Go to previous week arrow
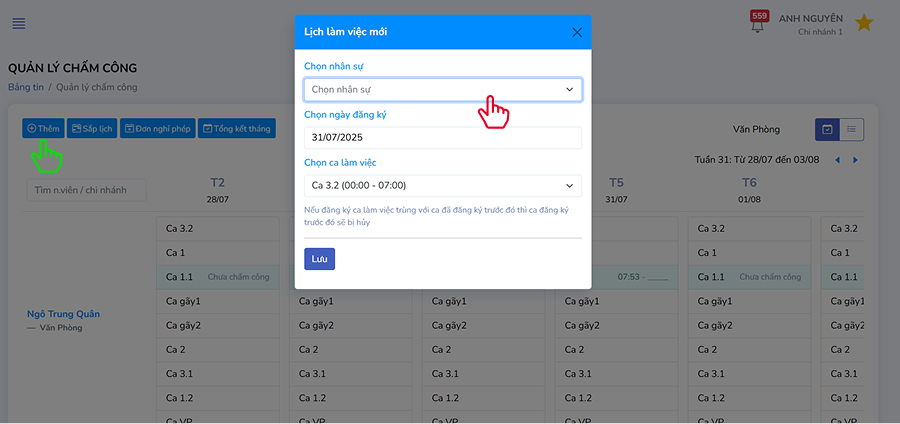The width and height of the screenshot is (900, 424). (x=837, y=160)
